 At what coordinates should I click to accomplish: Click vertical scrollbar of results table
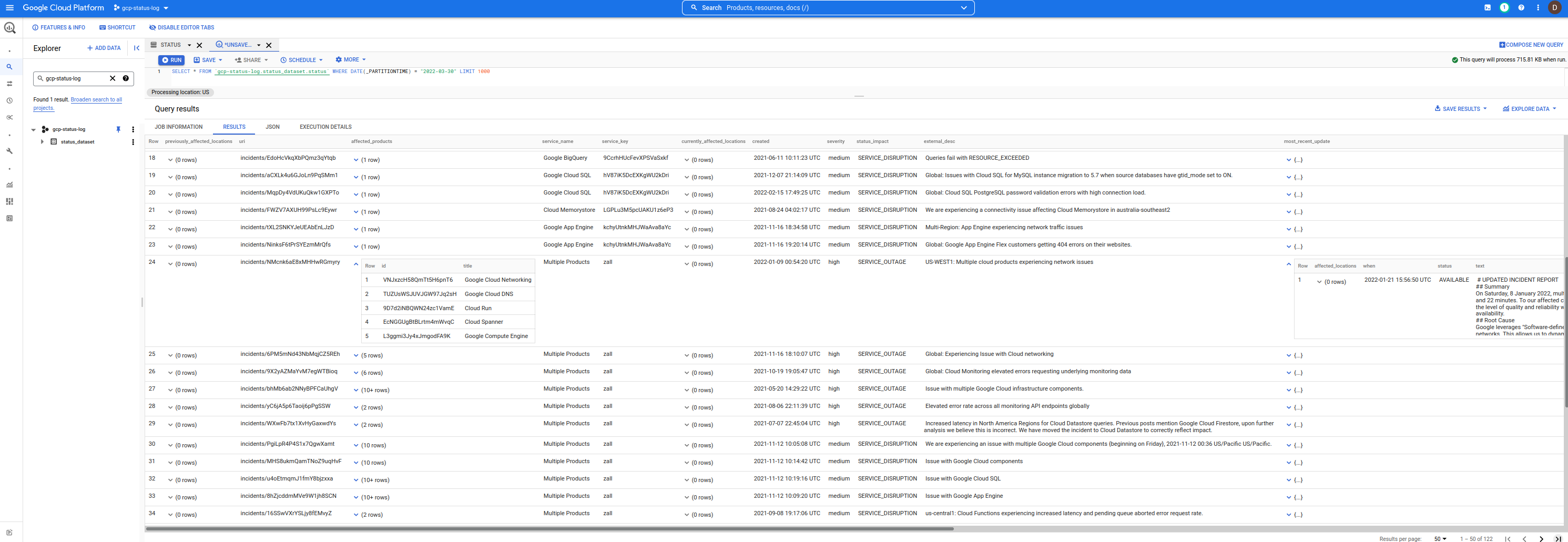point(1565,332)
